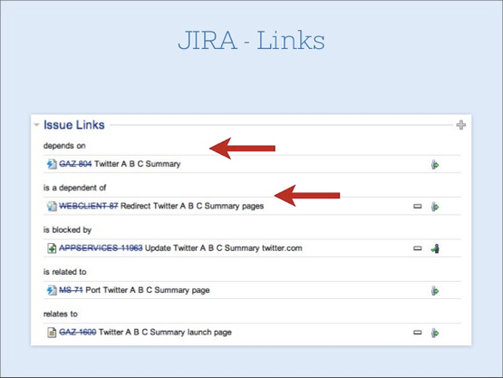Screen dimensions: 503x378
Task: Click the status icon in GAZ-804 row
Action: click(x=435, y=164)
